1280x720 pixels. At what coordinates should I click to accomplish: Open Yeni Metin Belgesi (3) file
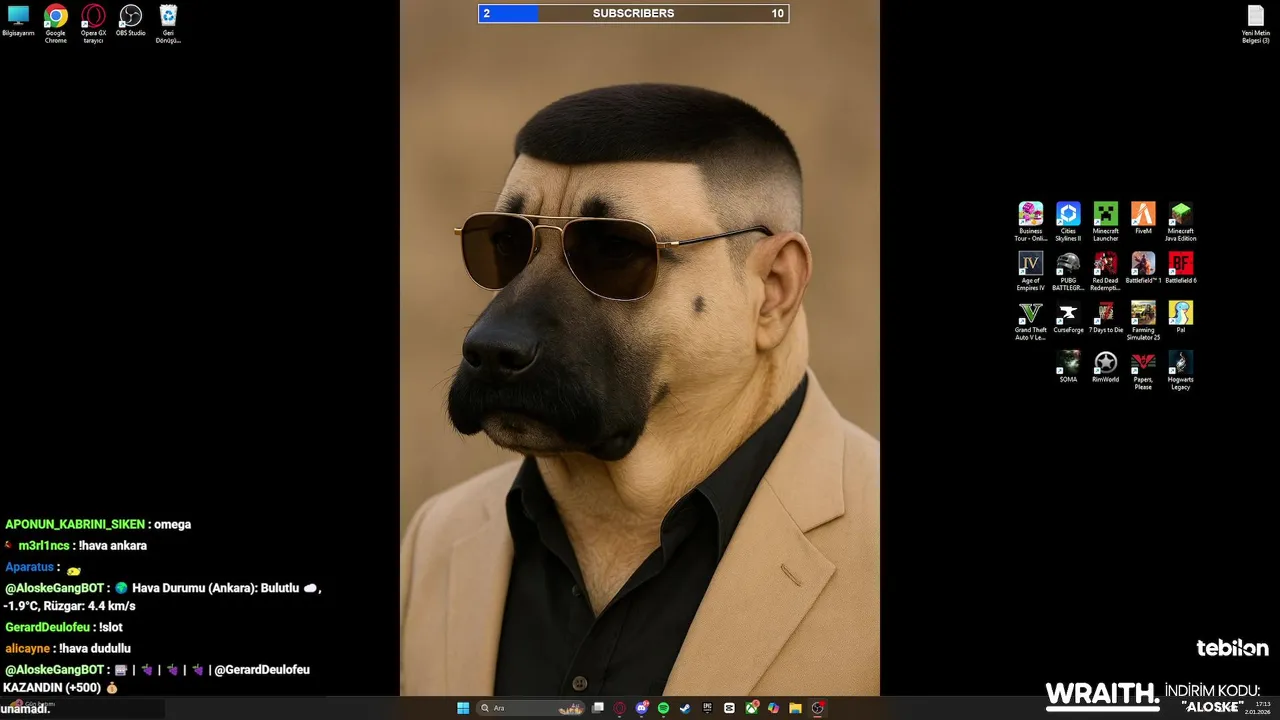1256,24
